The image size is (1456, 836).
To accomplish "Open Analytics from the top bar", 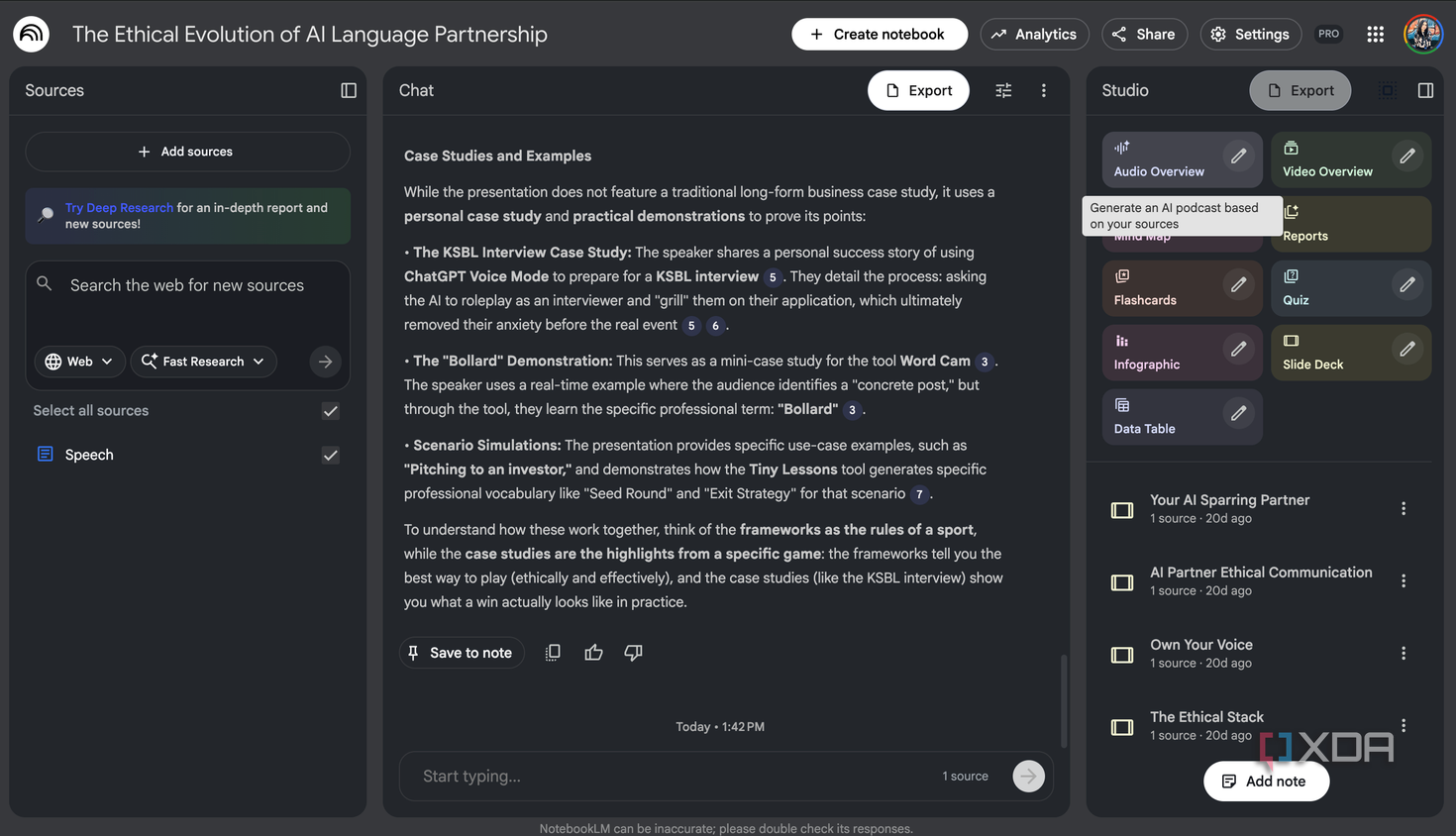I will point(1034,33).
